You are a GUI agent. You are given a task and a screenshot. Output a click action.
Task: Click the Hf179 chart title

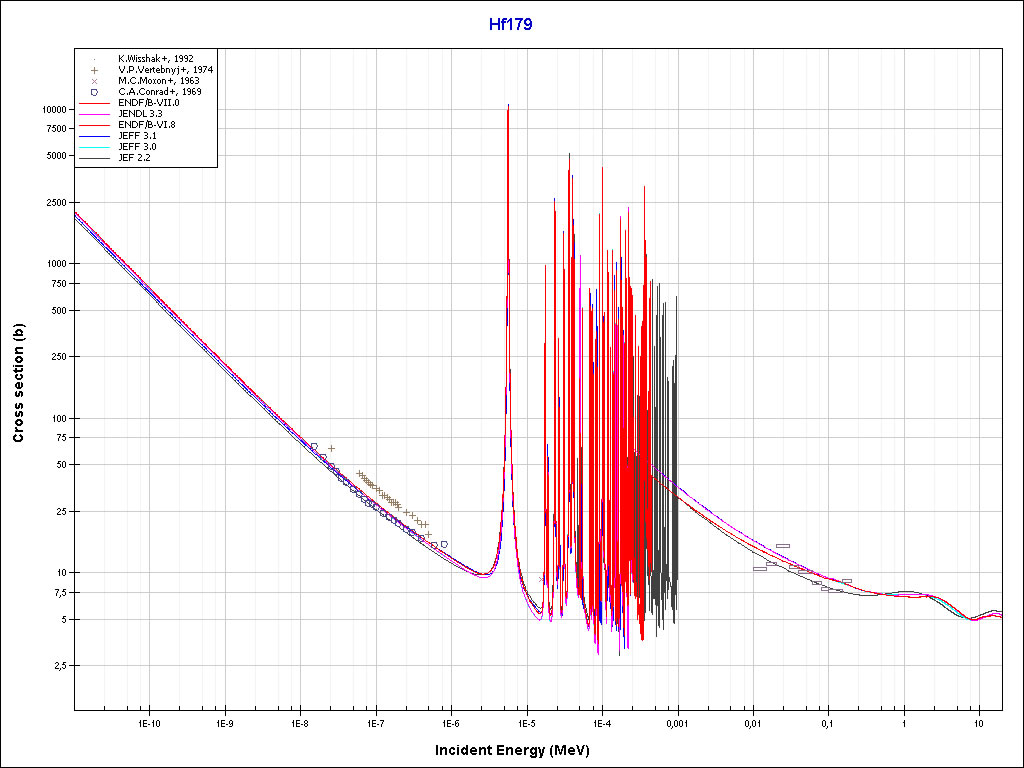[512, 25]
